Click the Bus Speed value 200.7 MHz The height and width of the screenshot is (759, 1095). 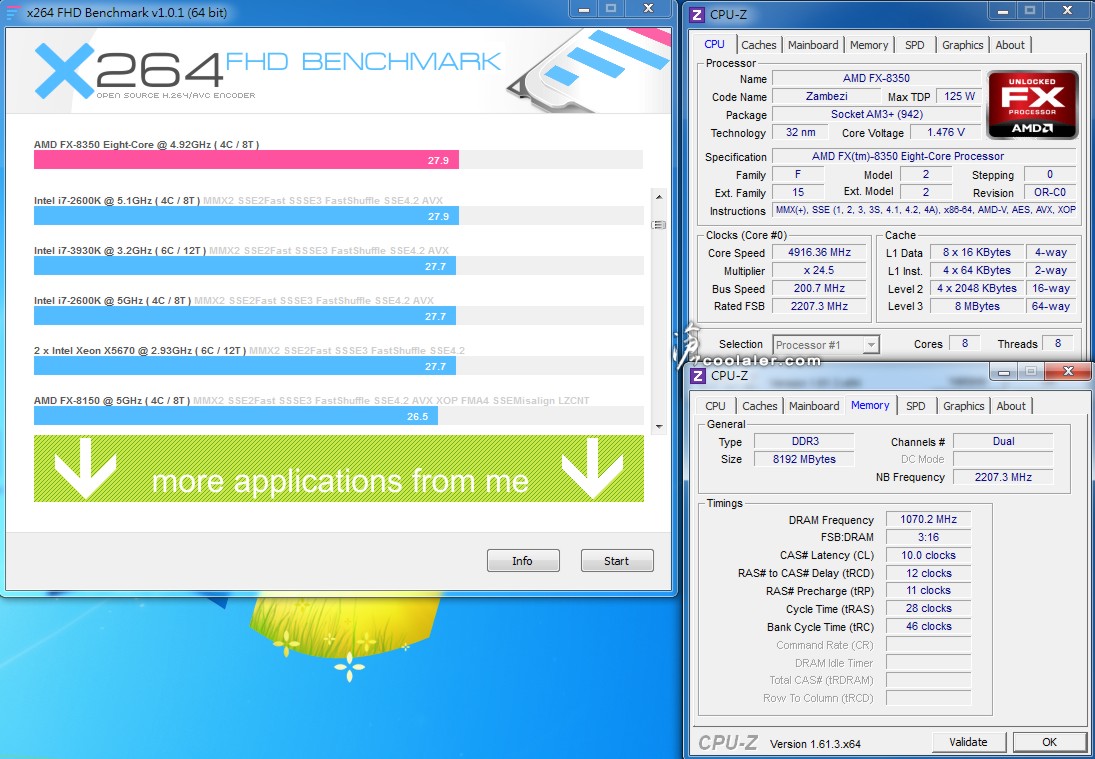coord(820,288)
